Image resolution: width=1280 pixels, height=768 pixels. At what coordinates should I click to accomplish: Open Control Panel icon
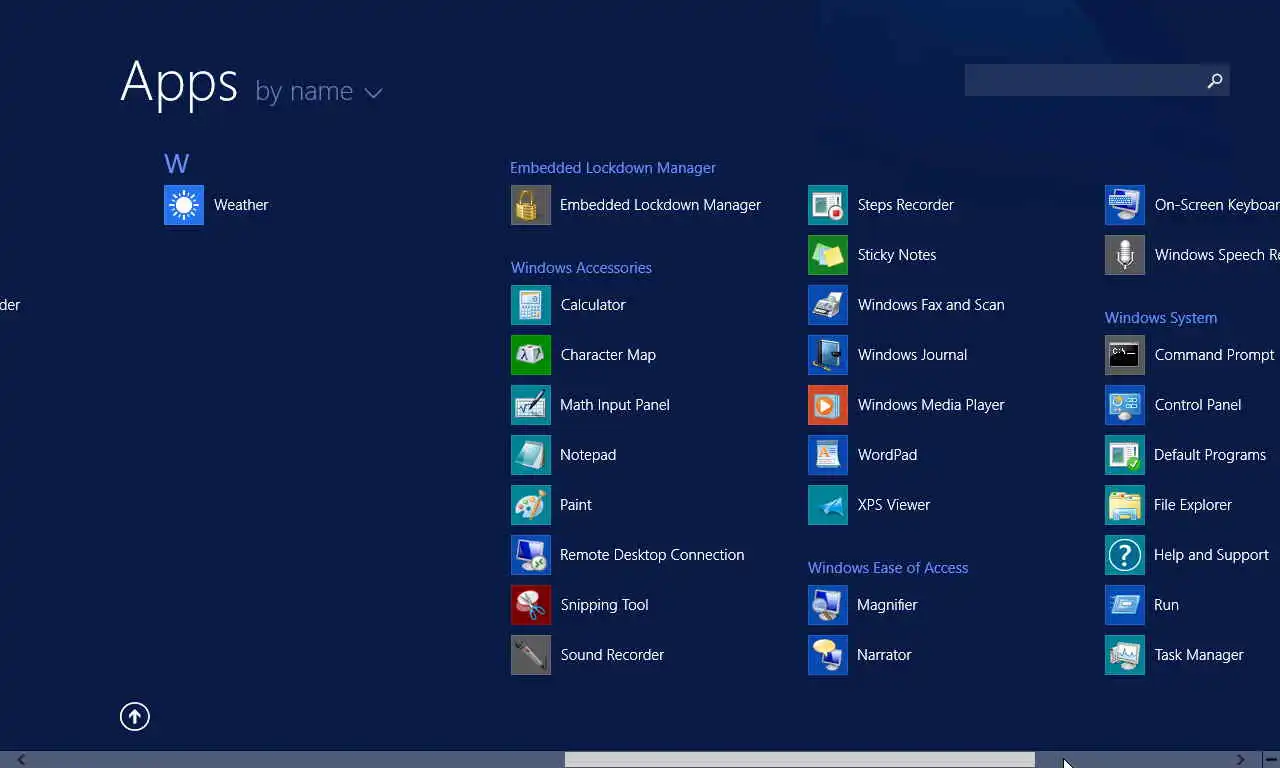pyautogui.click(x=1125, y=405)
